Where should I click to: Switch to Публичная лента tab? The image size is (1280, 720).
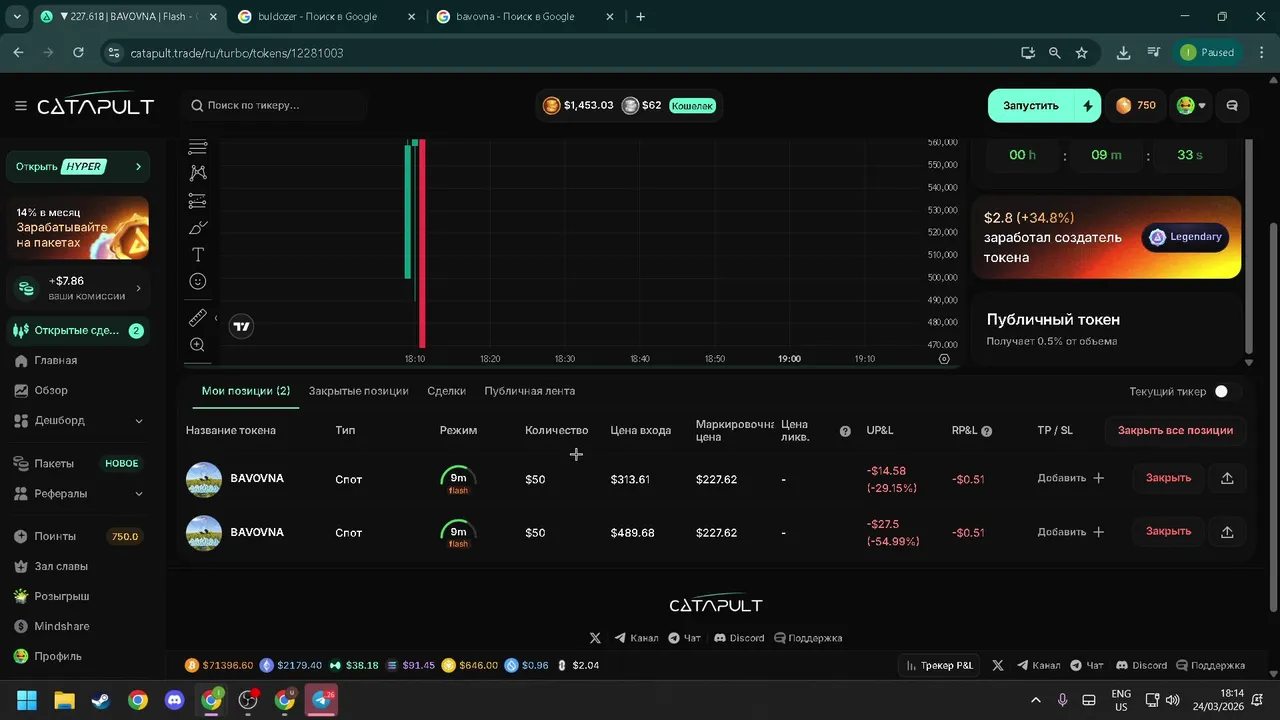pyautogui.click(x=529, y=391)
